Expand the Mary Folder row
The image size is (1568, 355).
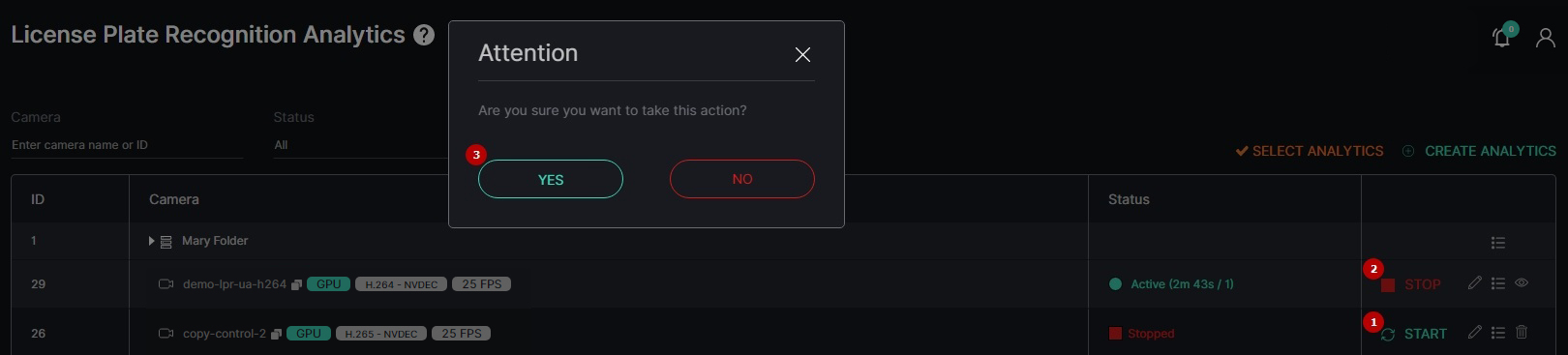[151, 241]
